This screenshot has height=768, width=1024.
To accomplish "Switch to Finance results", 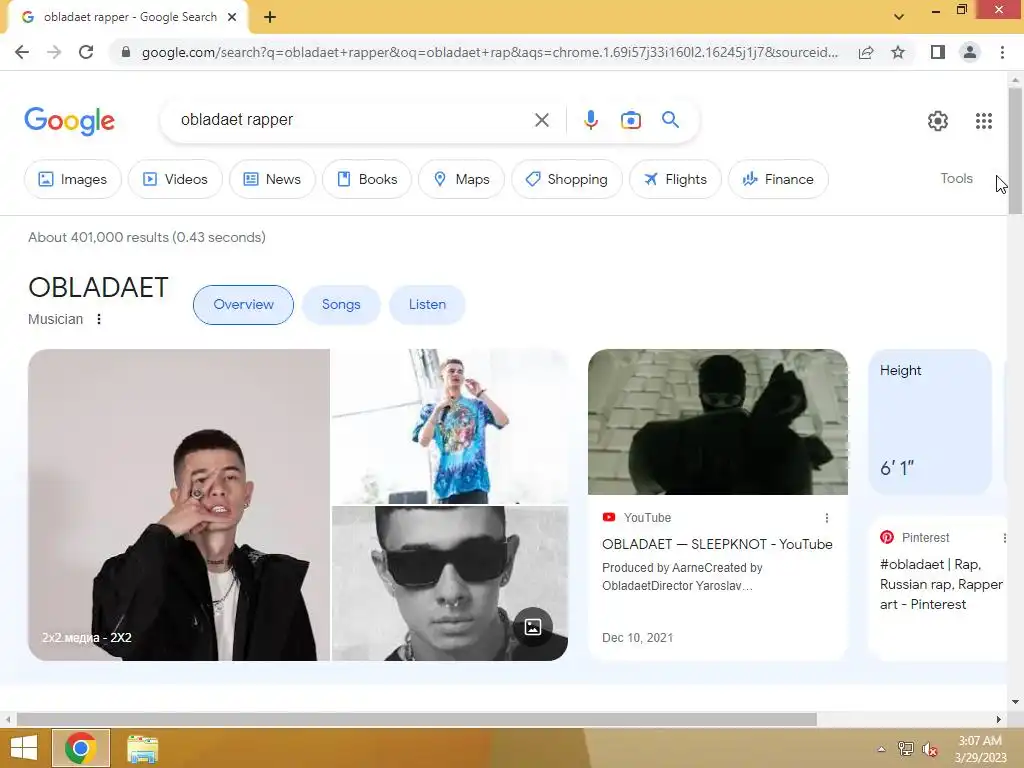I will tap(778, 179).
